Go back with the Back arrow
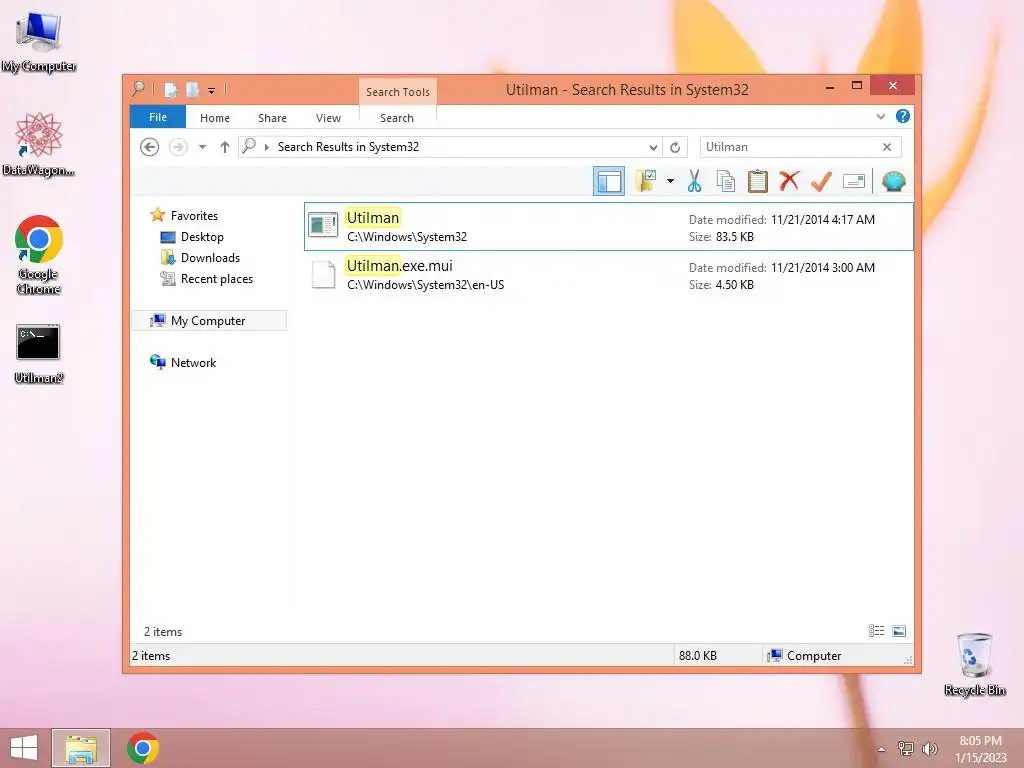This screenshot has height=768, width=1024. [150, 147]
